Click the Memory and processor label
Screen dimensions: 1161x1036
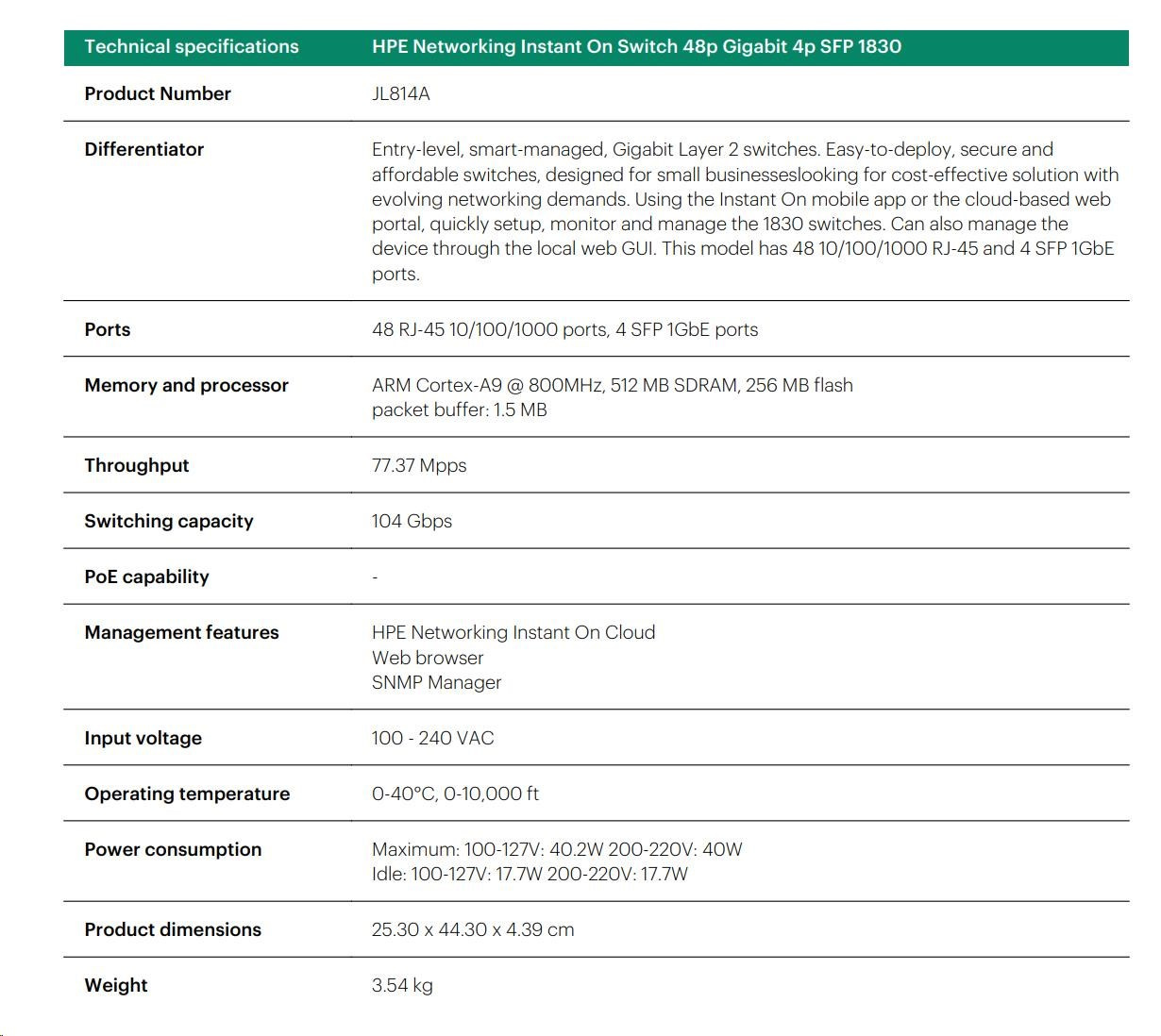tap(186, 386)
